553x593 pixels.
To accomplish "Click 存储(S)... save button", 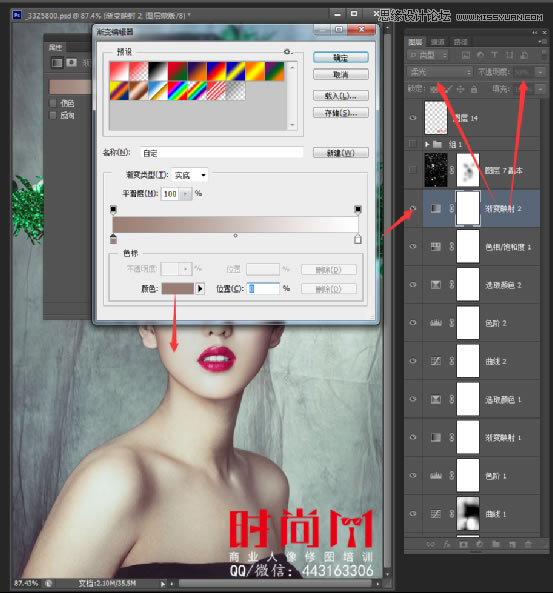I will click(341, 113).
